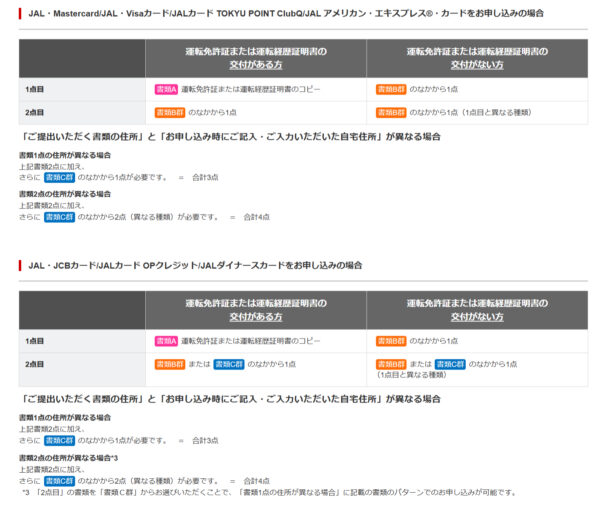Screen dimensions: 600x511
Task: Click '書類2点の住所が異なる場合*3' heading in JCB section
Action: 68,458
